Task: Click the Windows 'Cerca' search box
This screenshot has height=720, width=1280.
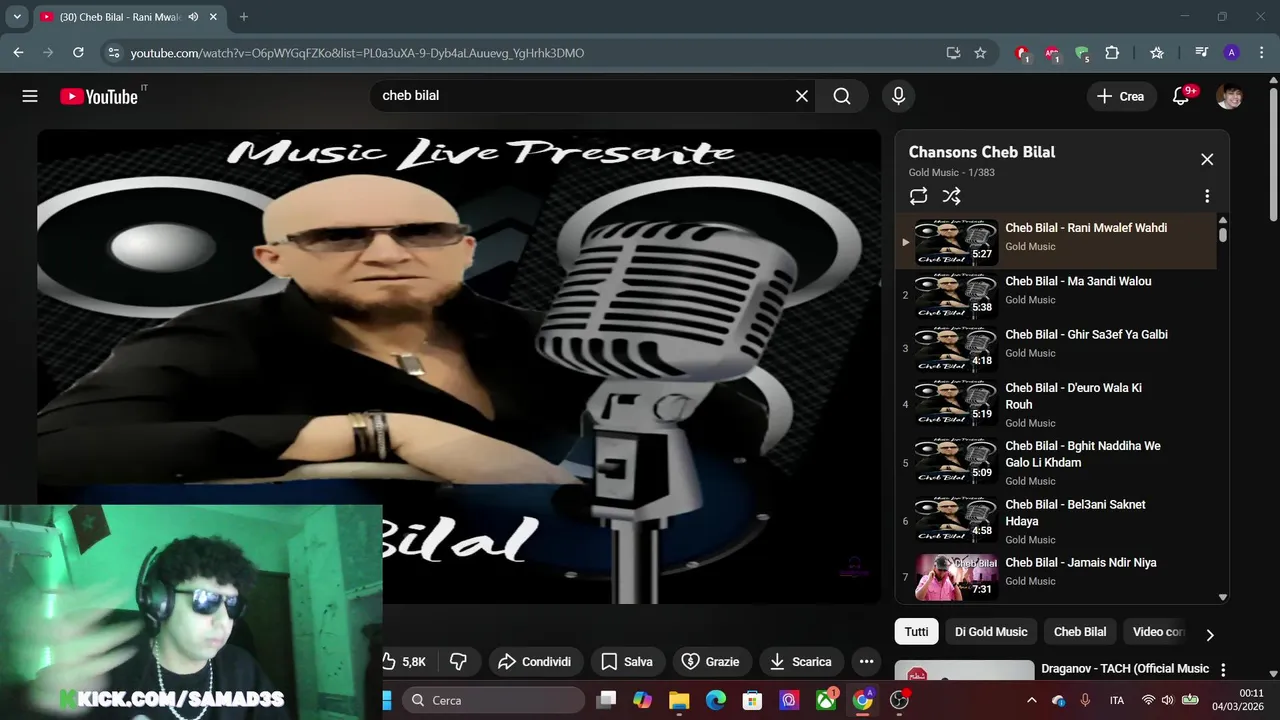Action: pos(494,700)
